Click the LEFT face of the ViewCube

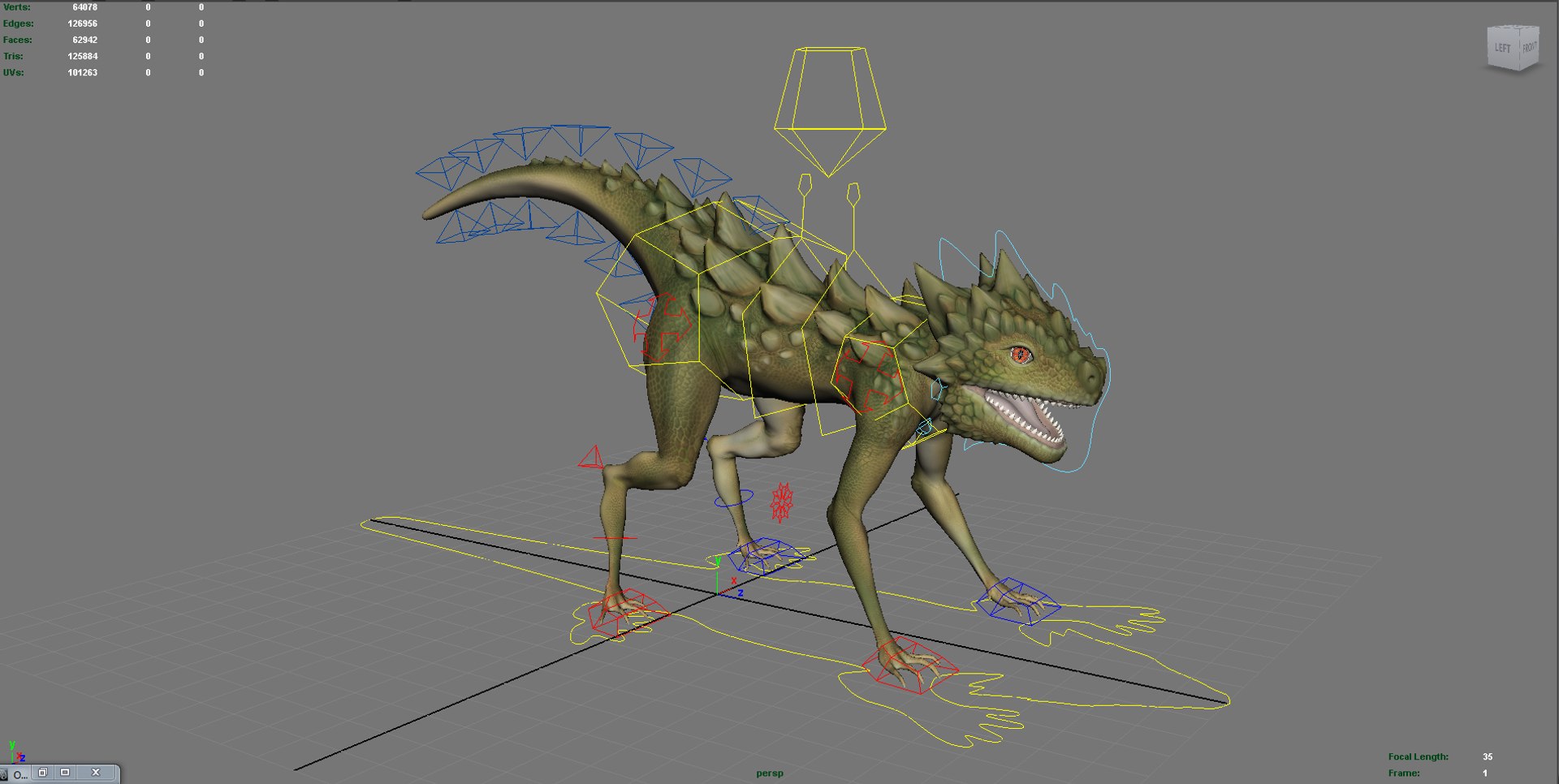[1503, 48]
